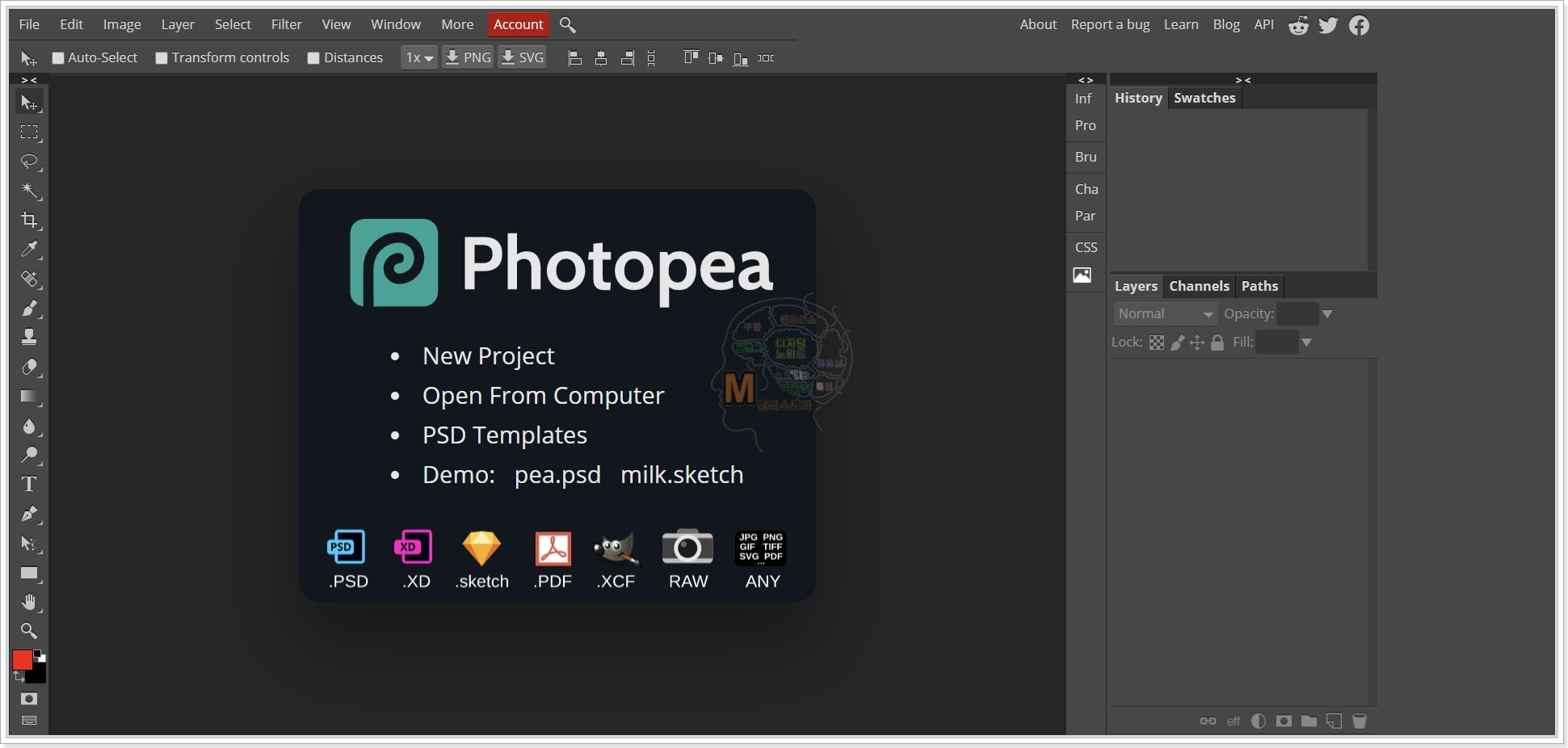
Task: Select the Zoom tool in toolbox
Action: click(29, 631)
